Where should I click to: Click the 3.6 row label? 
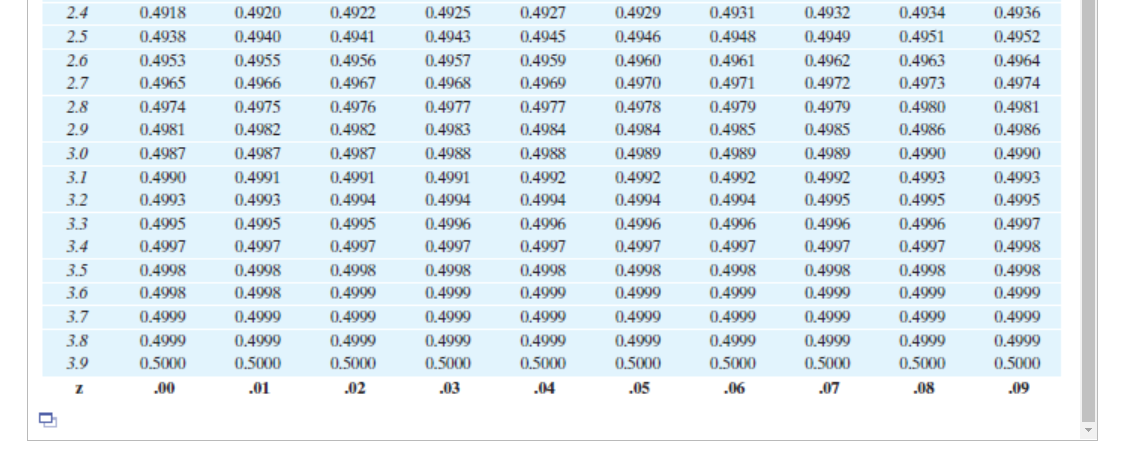[x=78, y=293]
